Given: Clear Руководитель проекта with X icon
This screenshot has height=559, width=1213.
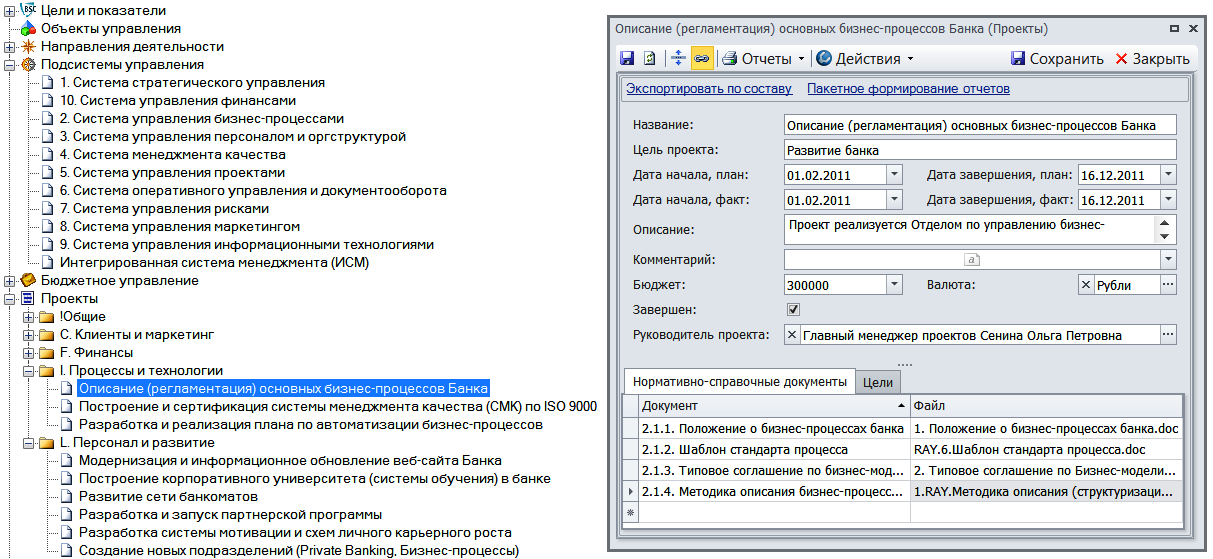Looking at the screenshot, I should (792, 335).
